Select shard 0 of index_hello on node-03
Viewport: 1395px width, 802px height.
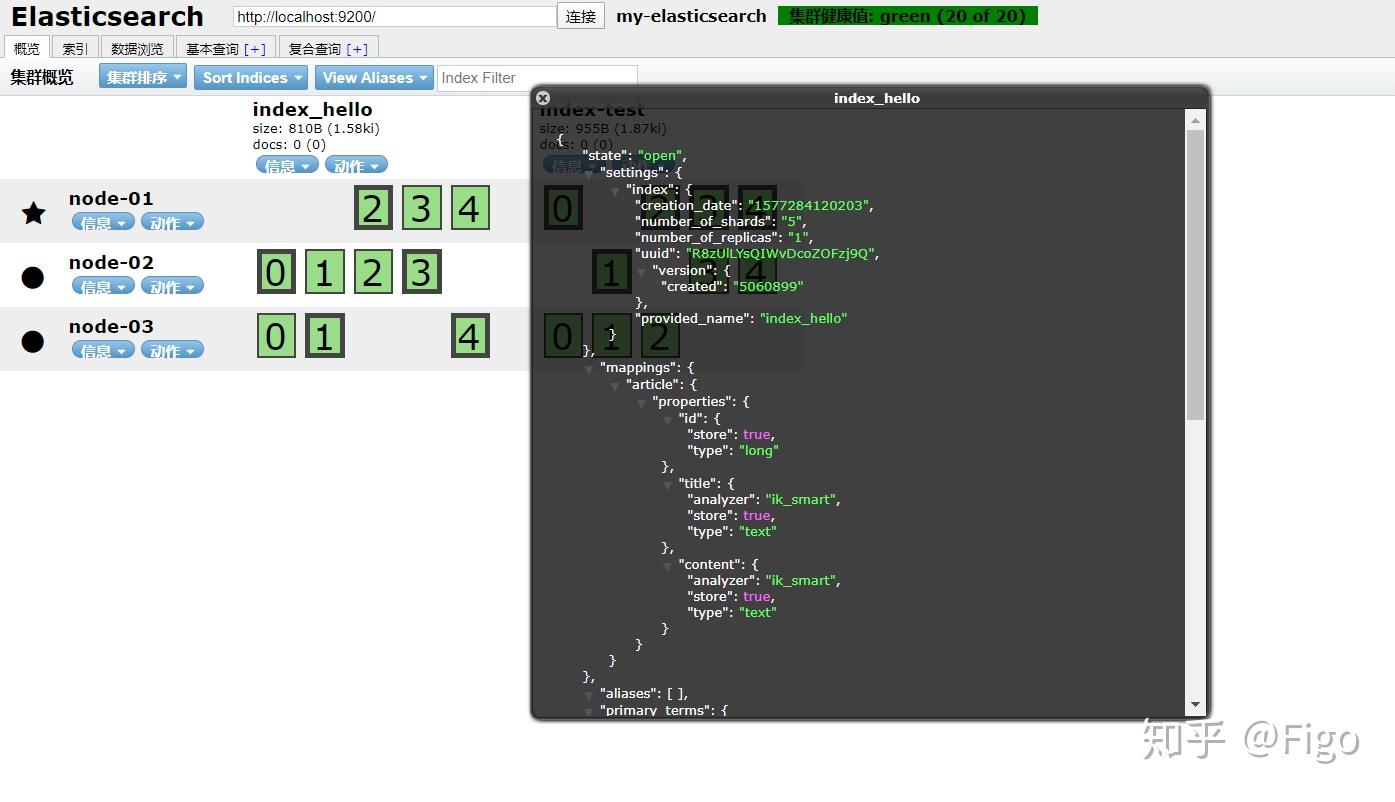click(276, 337)
